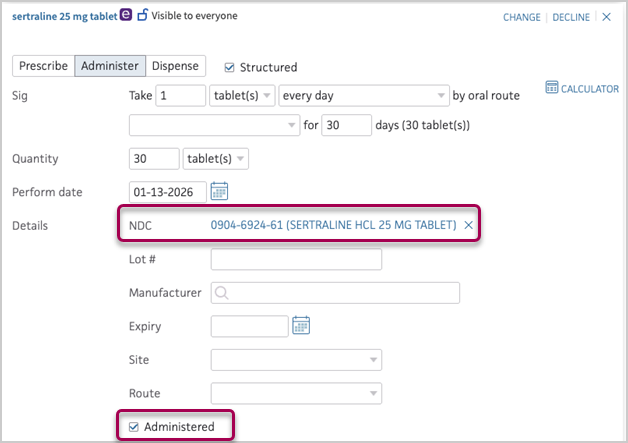The width and height of the screenshot is (628, 443).
Task: Expand the Sig tablet(s) unit dropdown
Action: click(x=242, y=96)
